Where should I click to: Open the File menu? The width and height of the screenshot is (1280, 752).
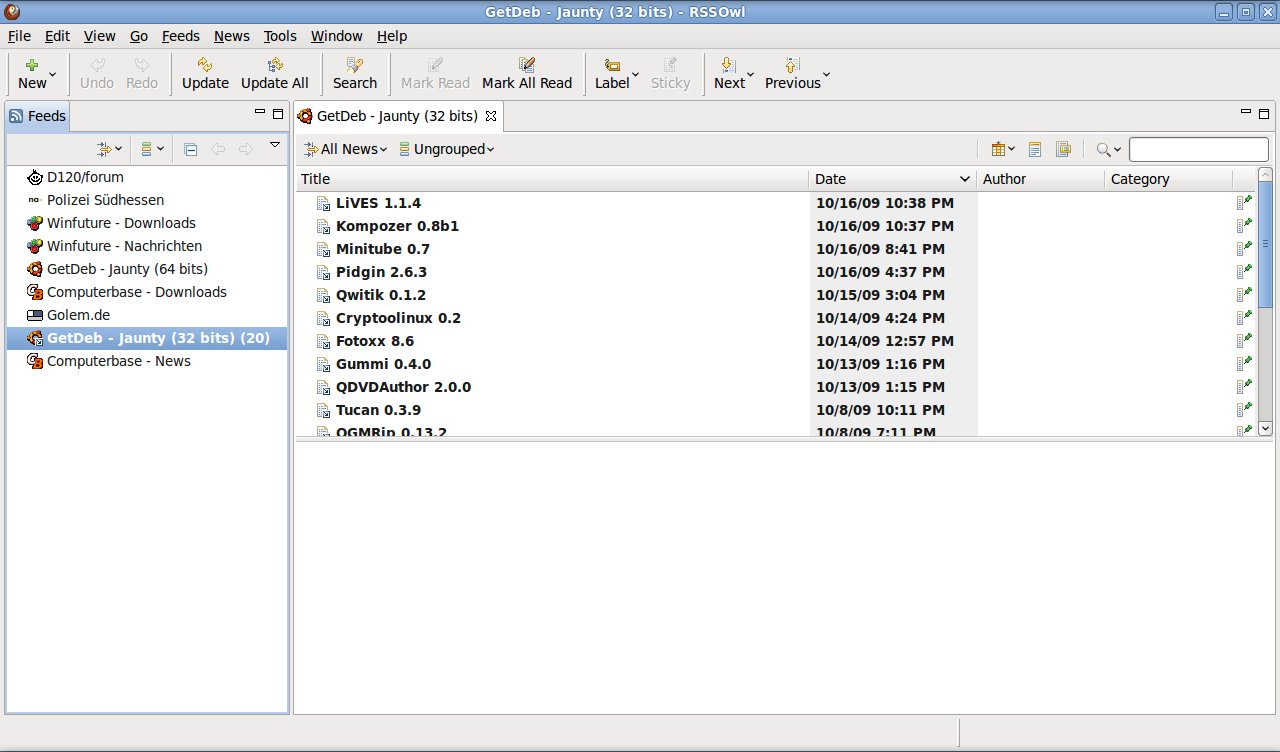[19, 36]
